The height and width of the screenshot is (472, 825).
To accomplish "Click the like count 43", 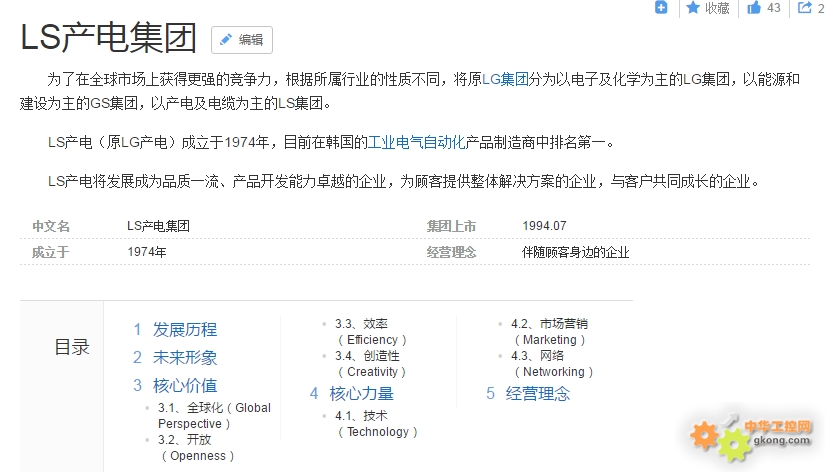I will point(773,8).
